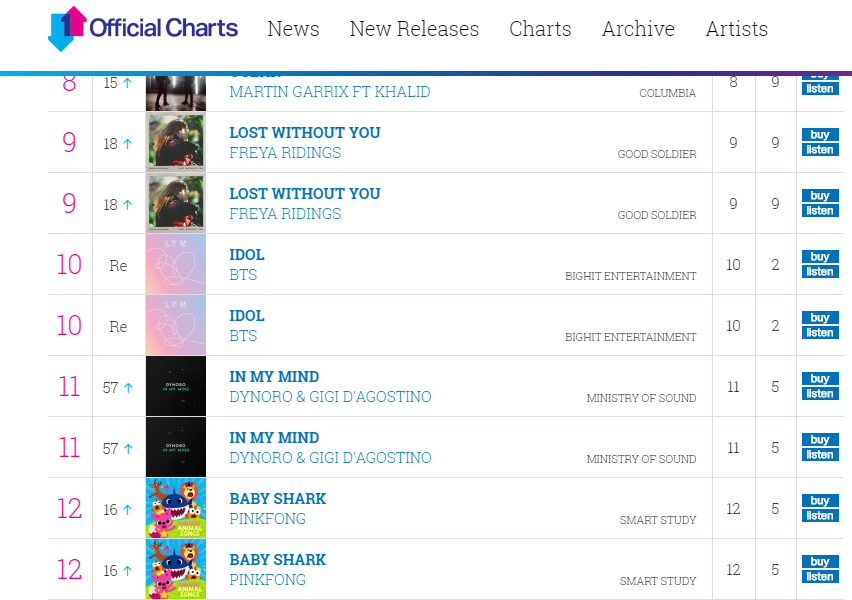Click the first IDOL album artwork thumbnail
The height and width of the screenshot is (600, 852).
tap(176, 264)
